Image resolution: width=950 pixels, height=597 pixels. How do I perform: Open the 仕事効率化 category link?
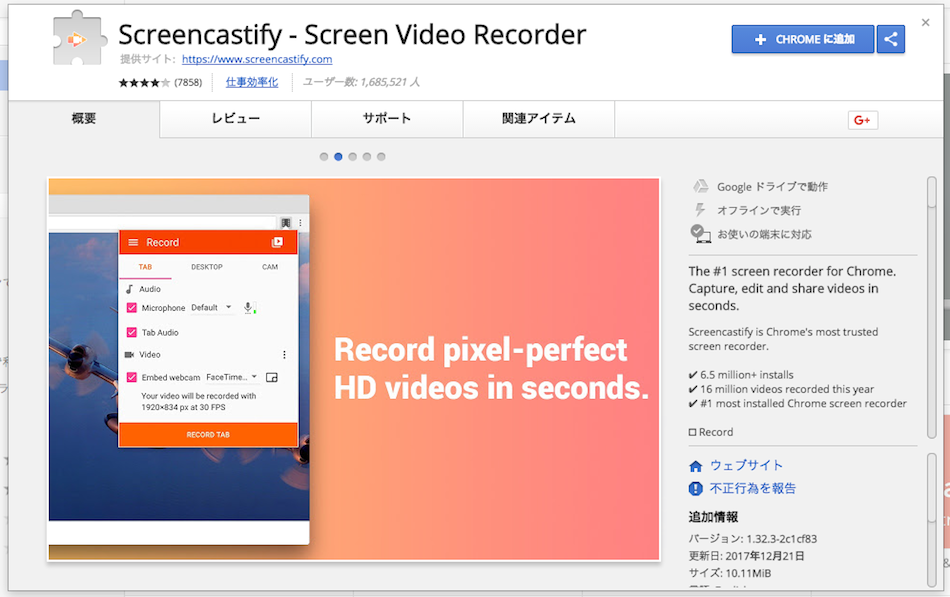[x=252, y=82]
